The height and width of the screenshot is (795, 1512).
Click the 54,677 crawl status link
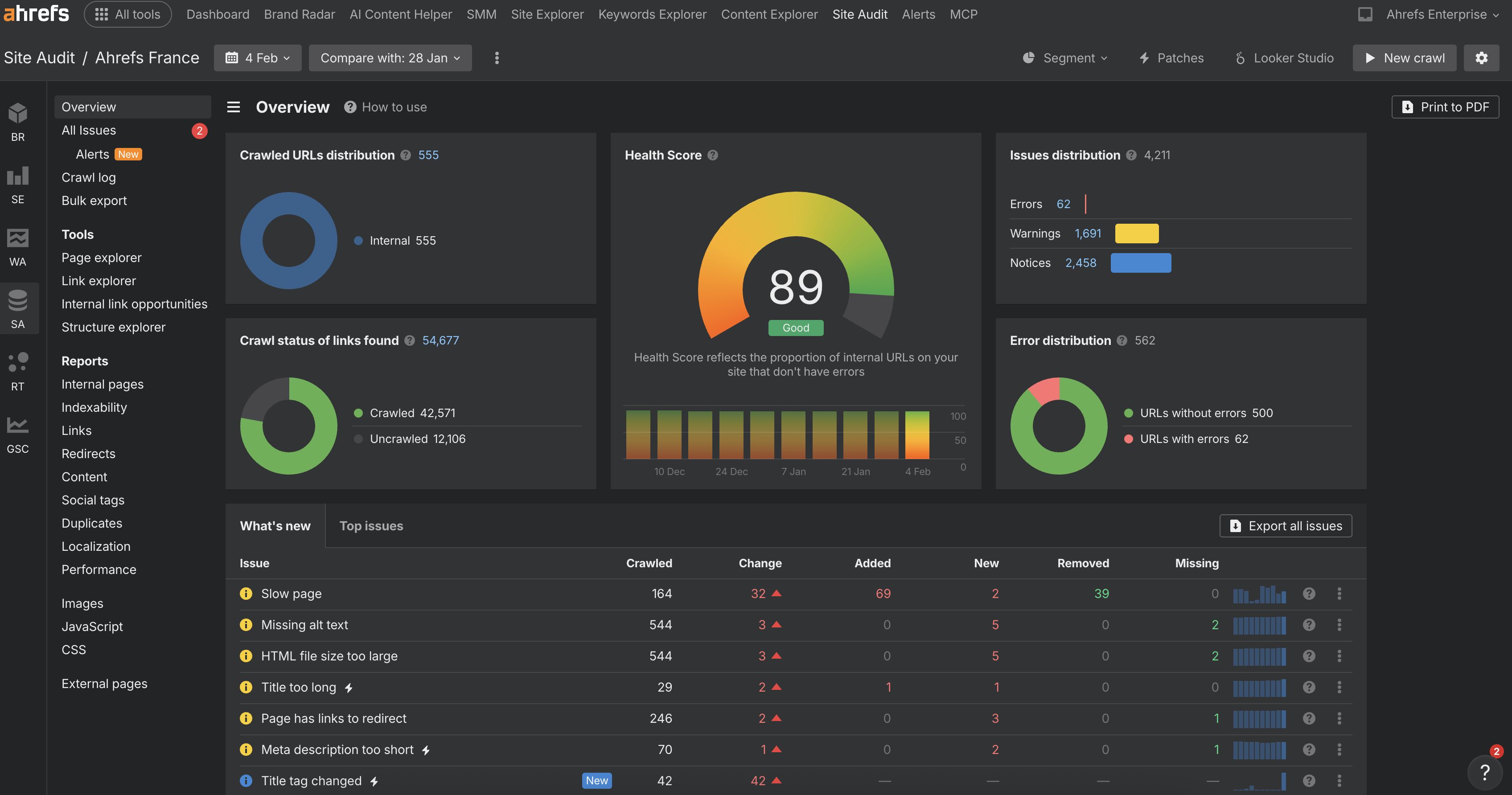[440, 340]
